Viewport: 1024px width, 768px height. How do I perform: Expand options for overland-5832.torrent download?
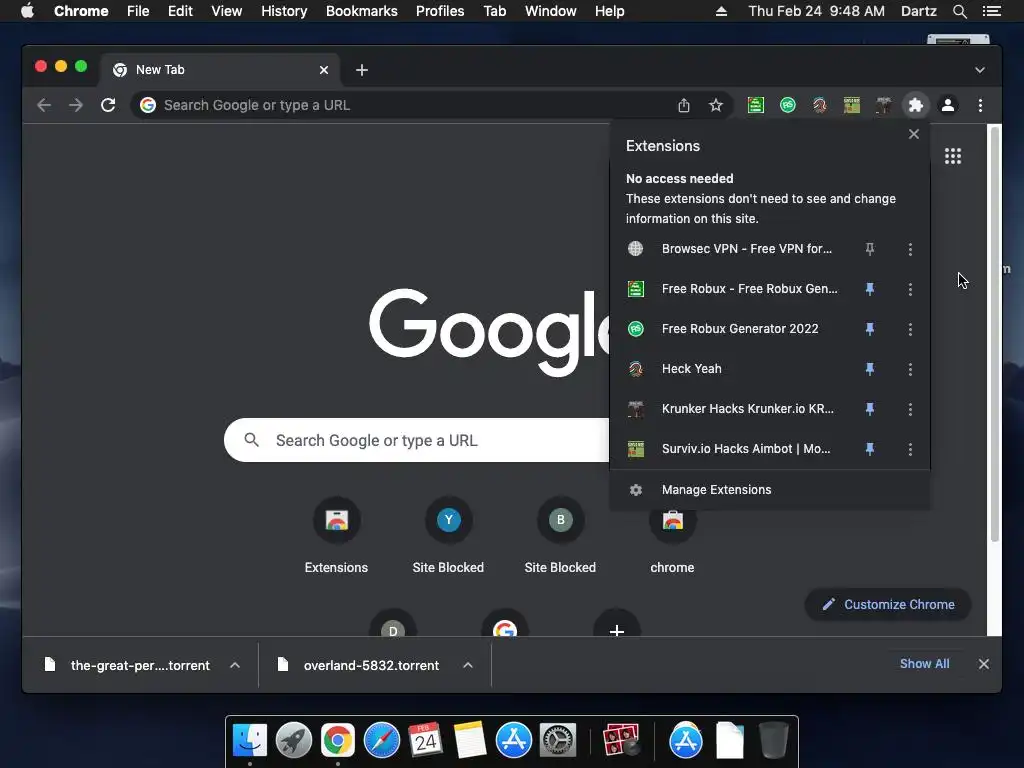(468, 665)
